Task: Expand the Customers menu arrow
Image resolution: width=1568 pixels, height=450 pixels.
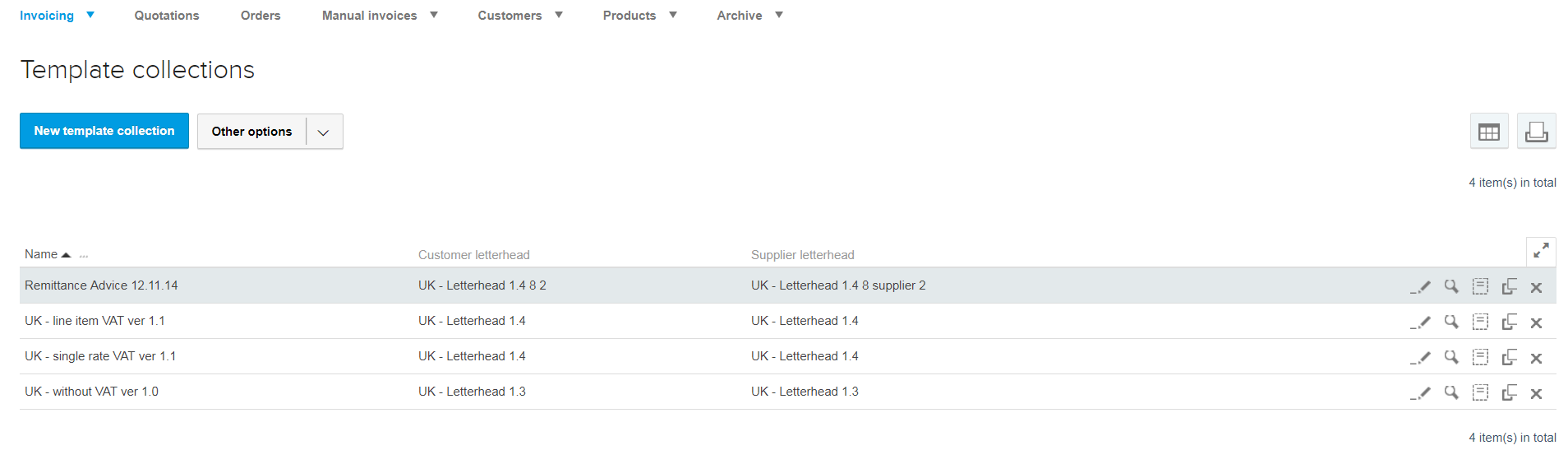Action: (x=559, y=15)
